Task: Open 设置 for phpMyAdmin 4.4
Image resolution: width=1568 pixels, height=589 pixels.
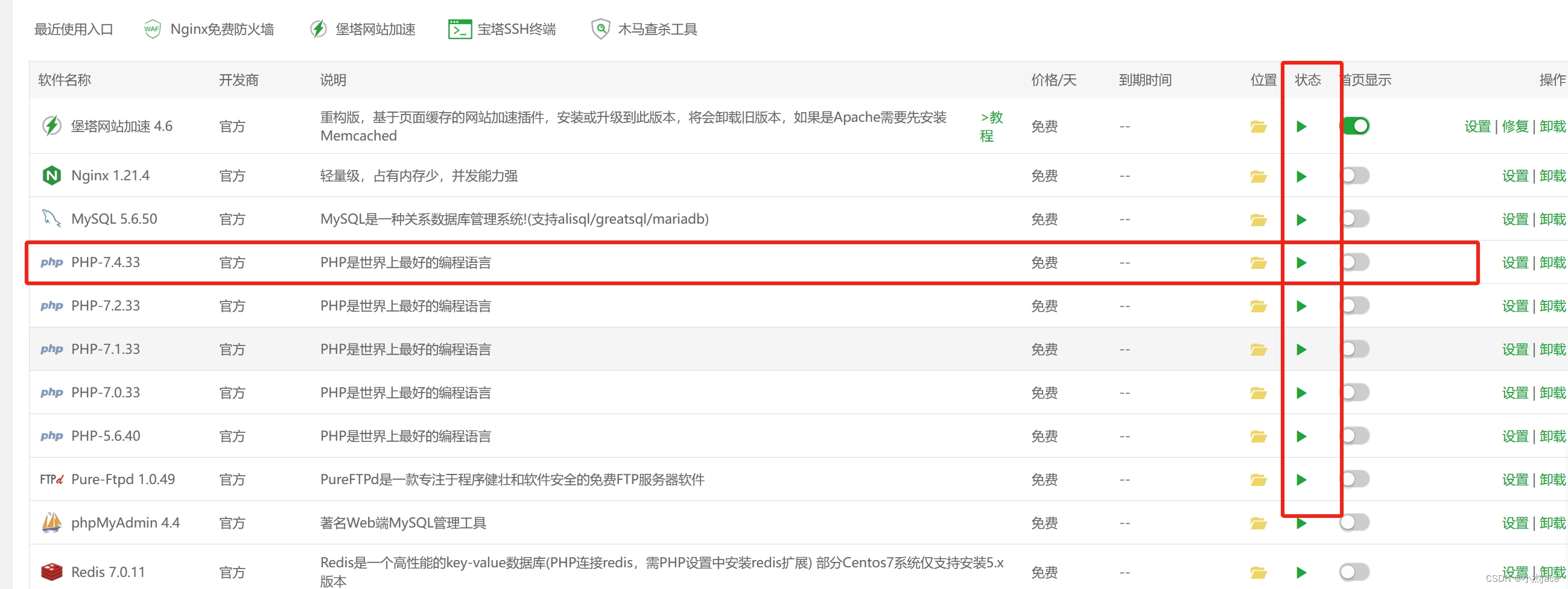Action: (1515, 523)
